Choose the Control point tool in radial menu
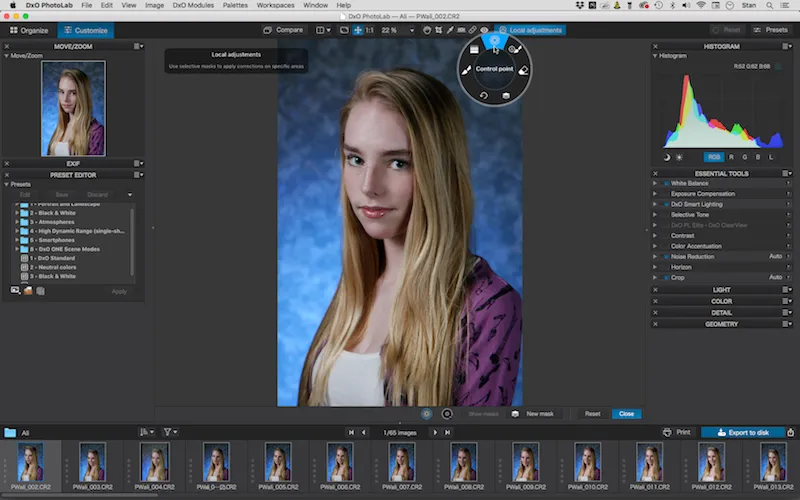Viewport: 800px width, 500px height. pyautogui.click(x=494, y=41)
